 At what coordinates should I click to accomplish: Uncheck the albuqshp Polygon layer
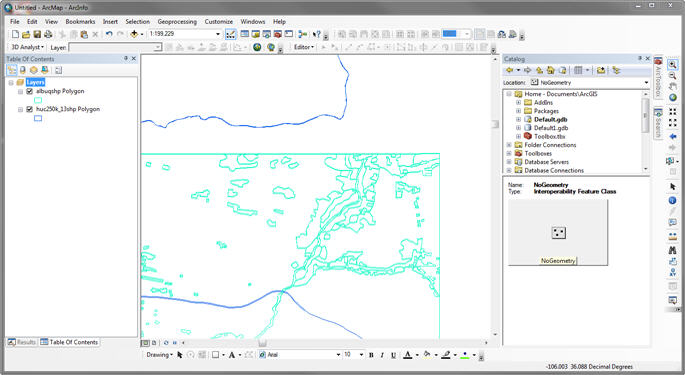click(x=30, y=91)
